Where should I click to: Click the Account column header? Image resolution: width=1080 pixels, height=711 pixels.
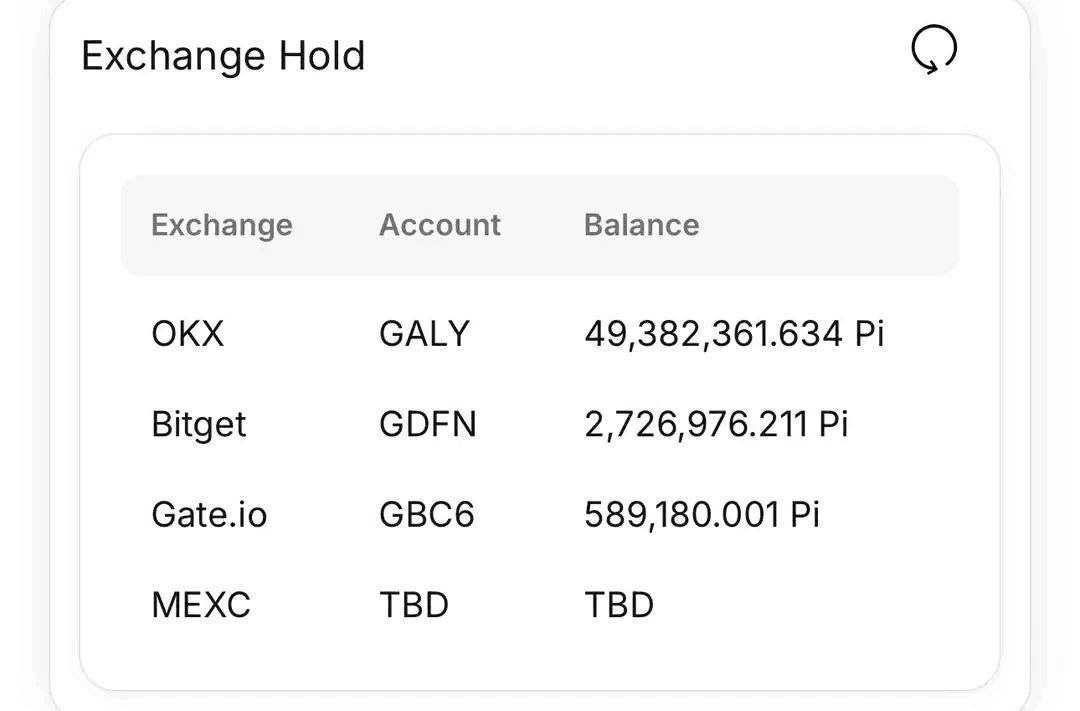tap(439, 225)
